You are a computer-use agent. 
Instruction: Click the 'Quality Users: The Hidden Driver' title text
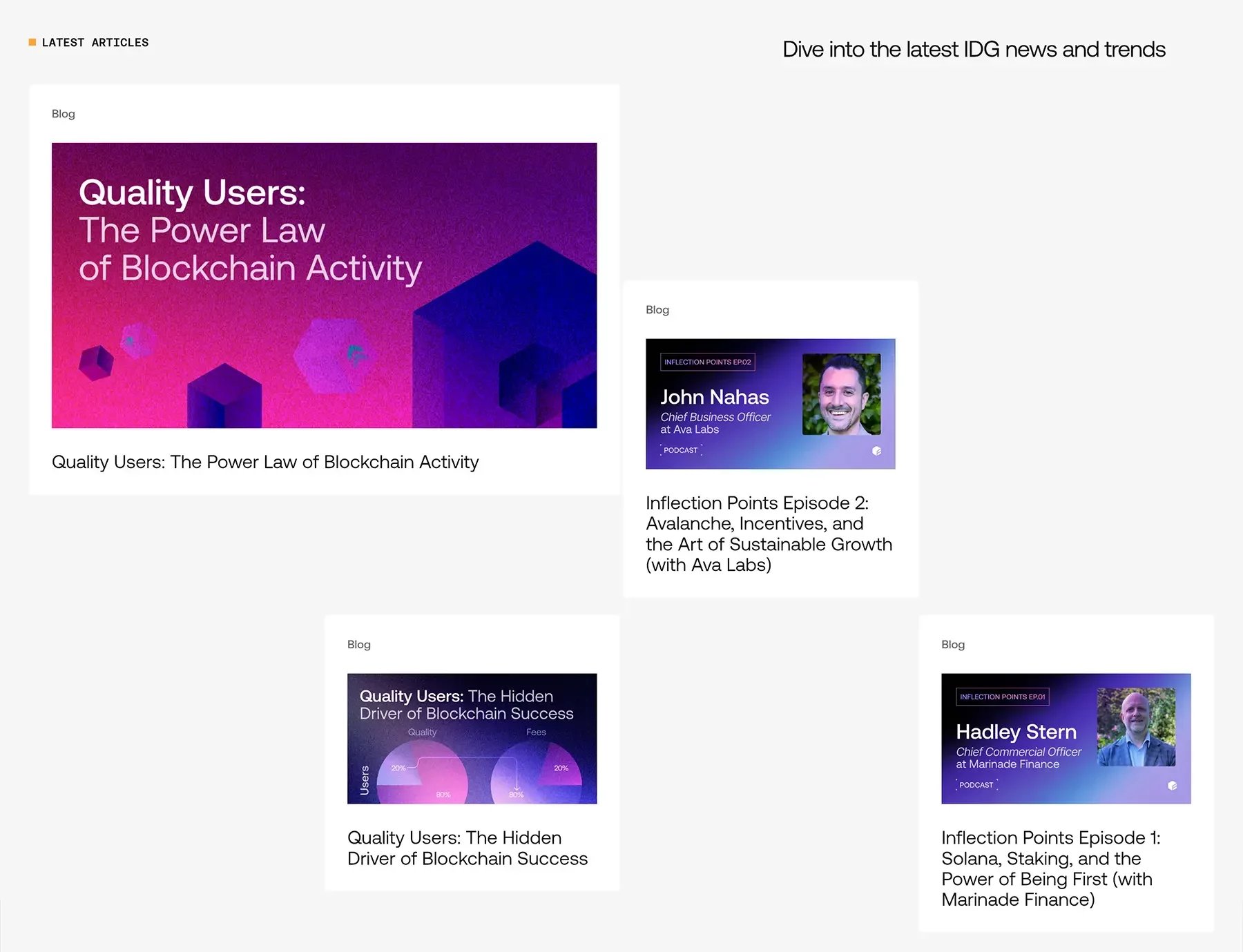(468, 848)
